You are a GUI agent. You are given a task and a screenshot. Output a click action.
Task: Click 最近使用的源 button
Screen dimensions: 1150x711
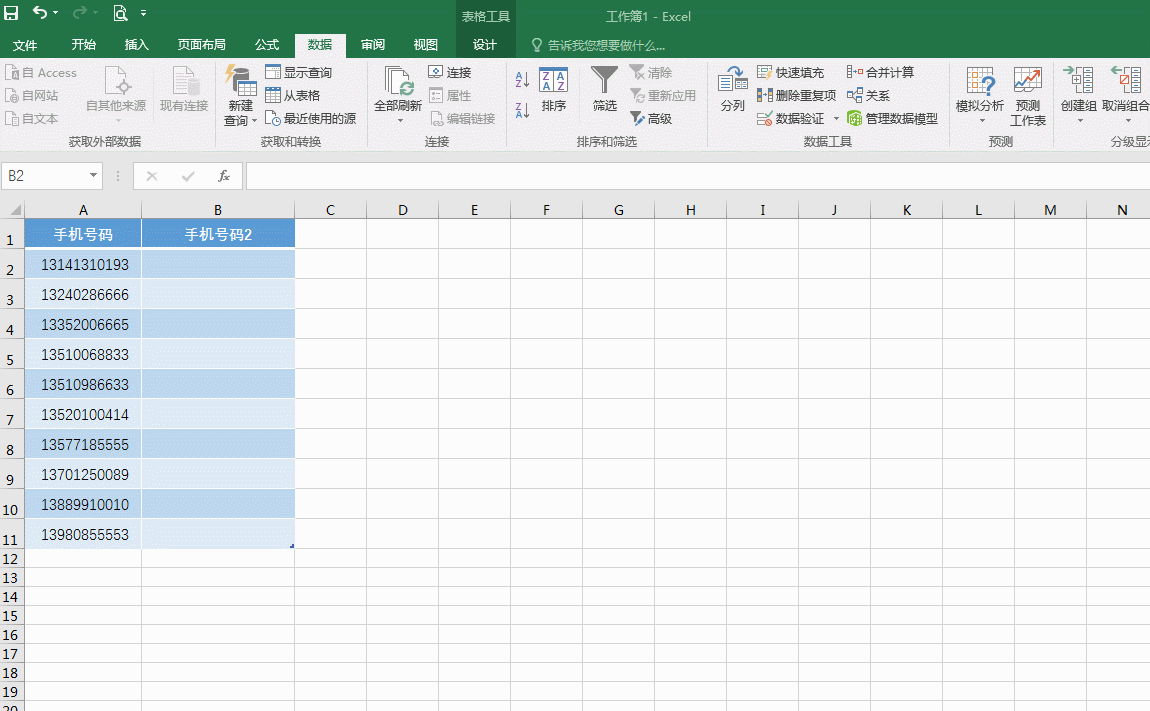pos(310,118)
